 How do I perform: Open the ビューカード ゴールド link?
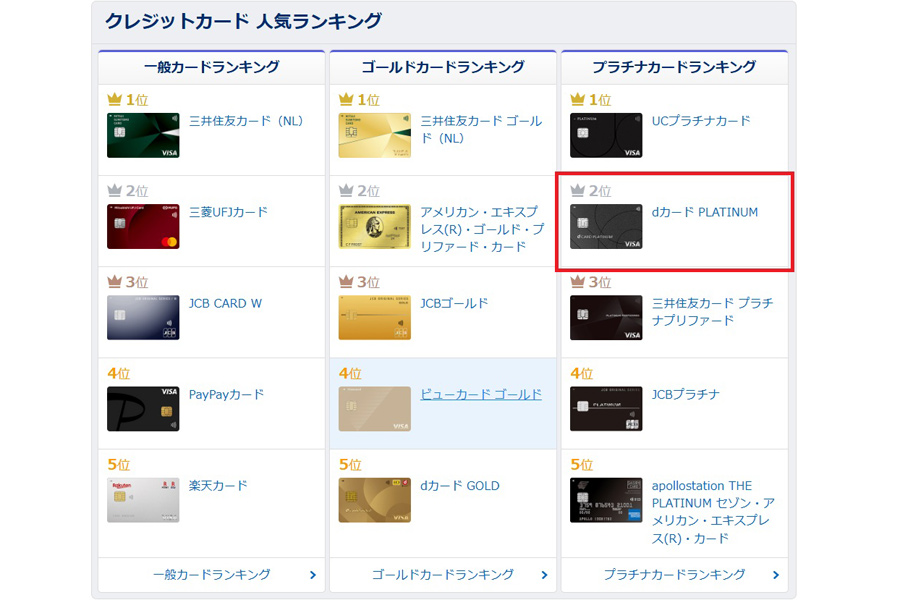tap(481, 394)
